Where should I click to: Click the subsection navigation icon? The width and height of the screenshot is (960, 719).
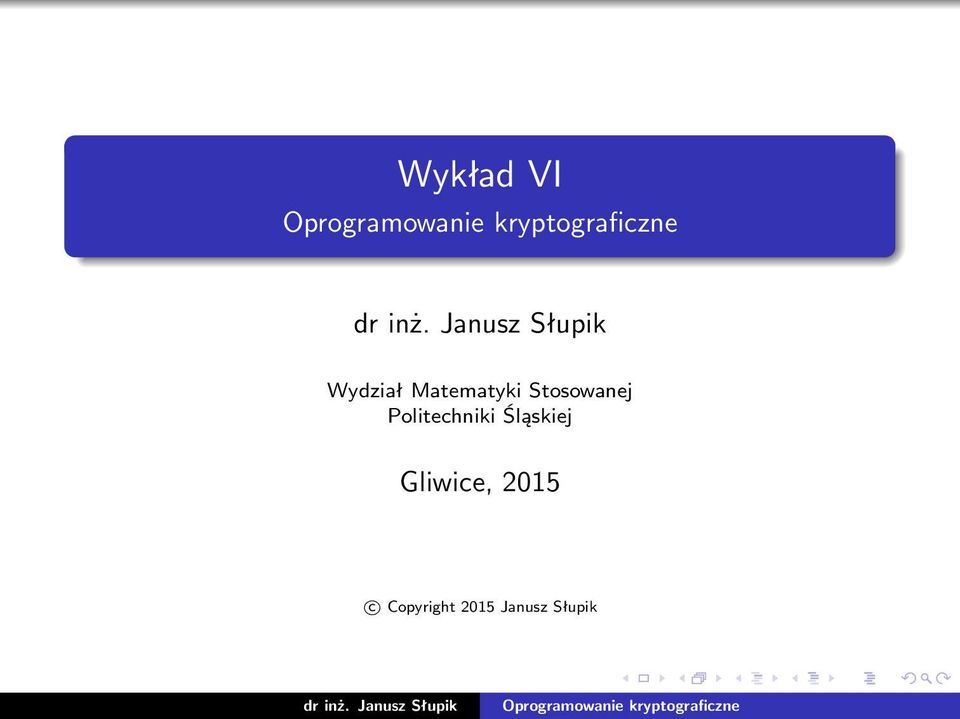[x=757, y=678]
